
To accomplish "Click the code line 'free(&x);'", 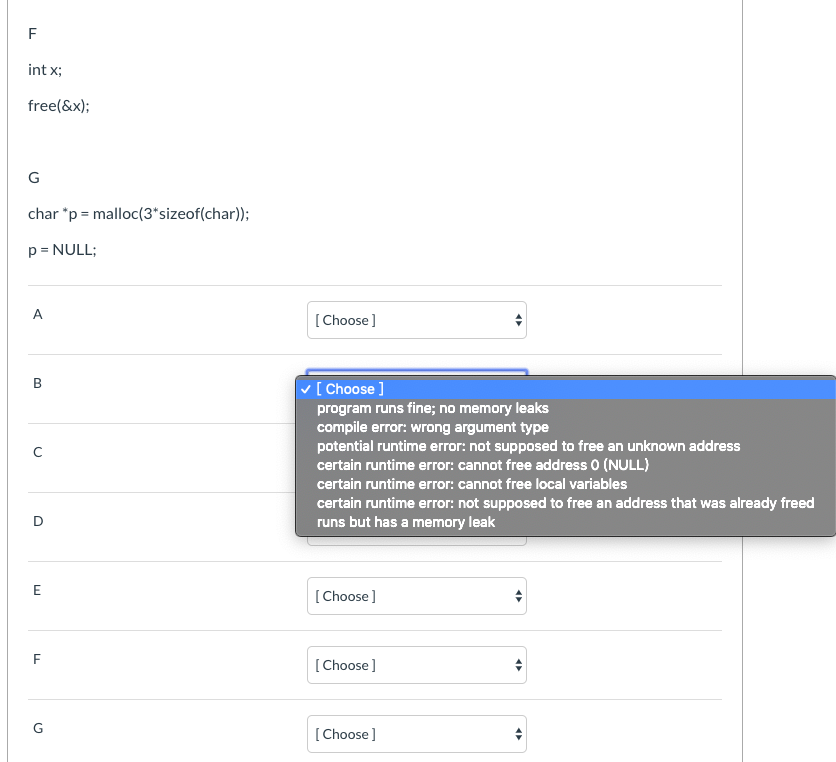I will [x=59, y=106].
